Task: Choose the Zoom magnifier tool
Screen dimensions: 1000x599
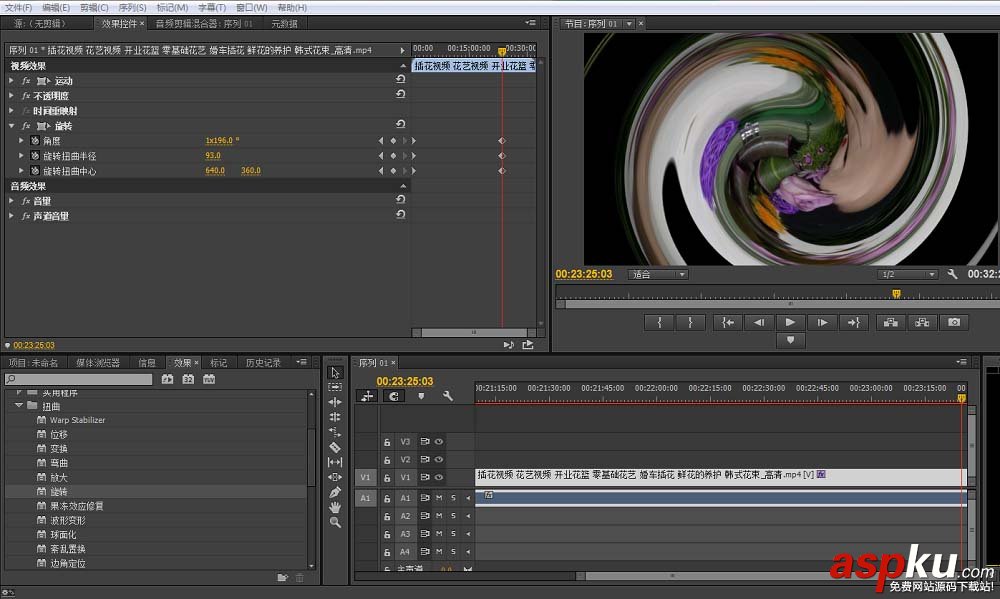Action: coord(335,522)
